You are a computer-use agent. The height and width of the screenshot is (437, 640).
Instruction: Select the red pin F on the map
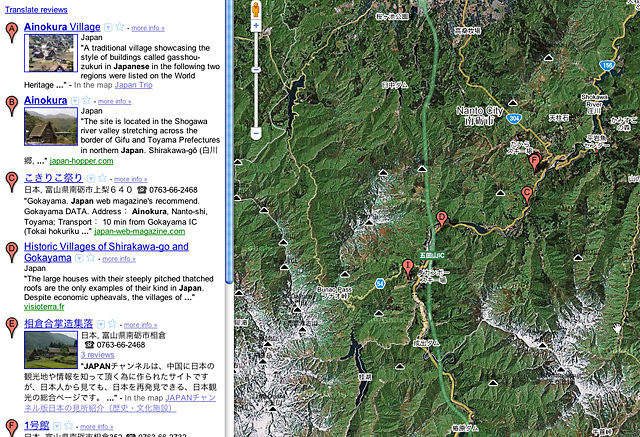(x=534, y=162)
